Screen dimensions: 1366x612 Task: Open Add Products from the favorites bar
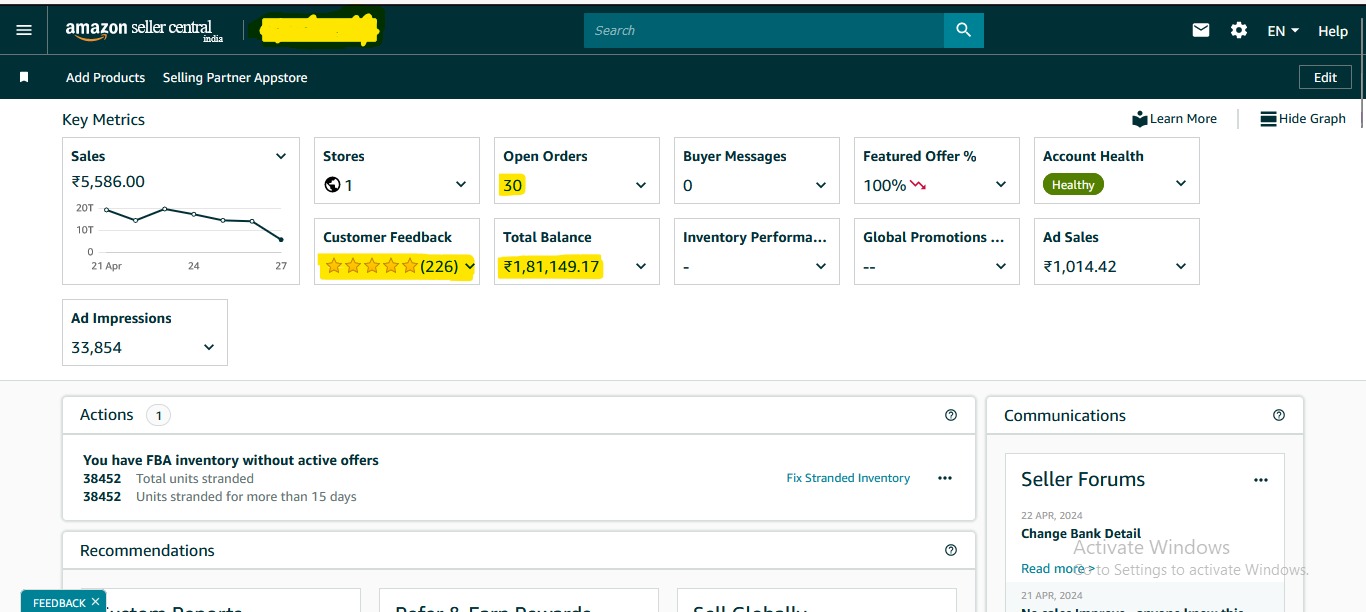[105, 77]
